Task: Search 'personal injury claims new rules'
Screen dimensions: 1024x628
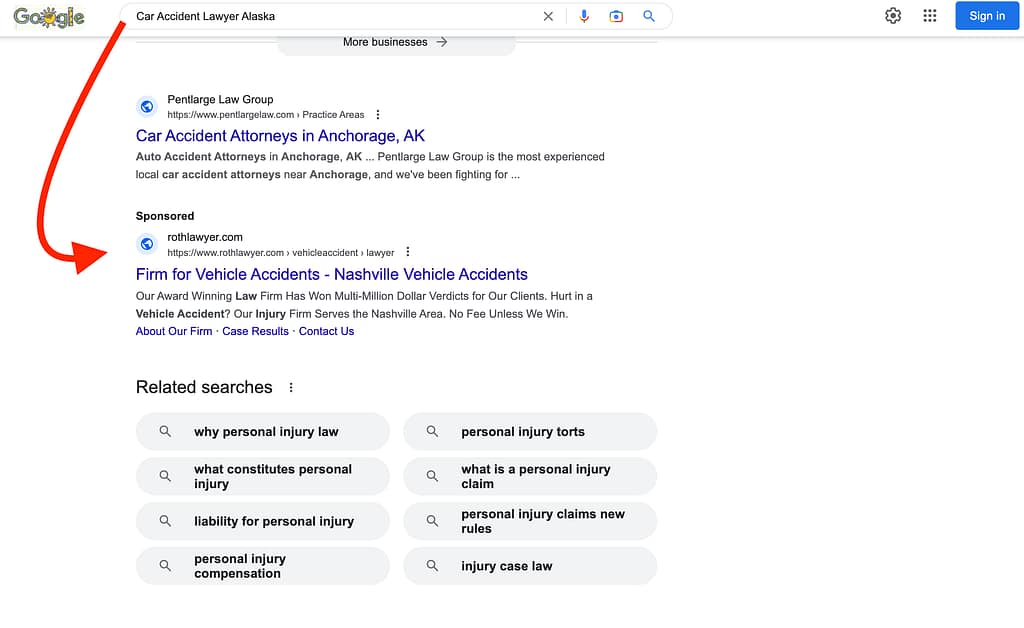Action: (530, 521)
